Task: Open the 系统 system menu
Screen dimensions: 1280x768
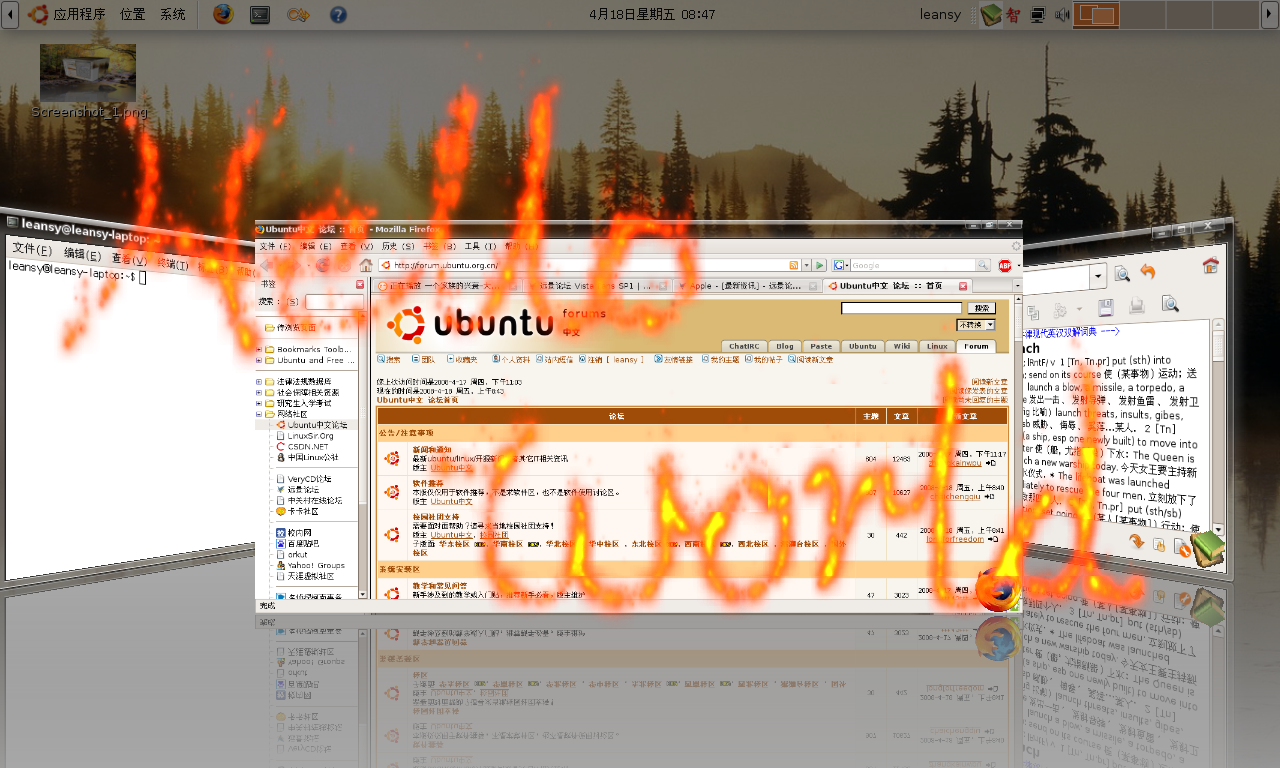Action: tap(173, 14)
